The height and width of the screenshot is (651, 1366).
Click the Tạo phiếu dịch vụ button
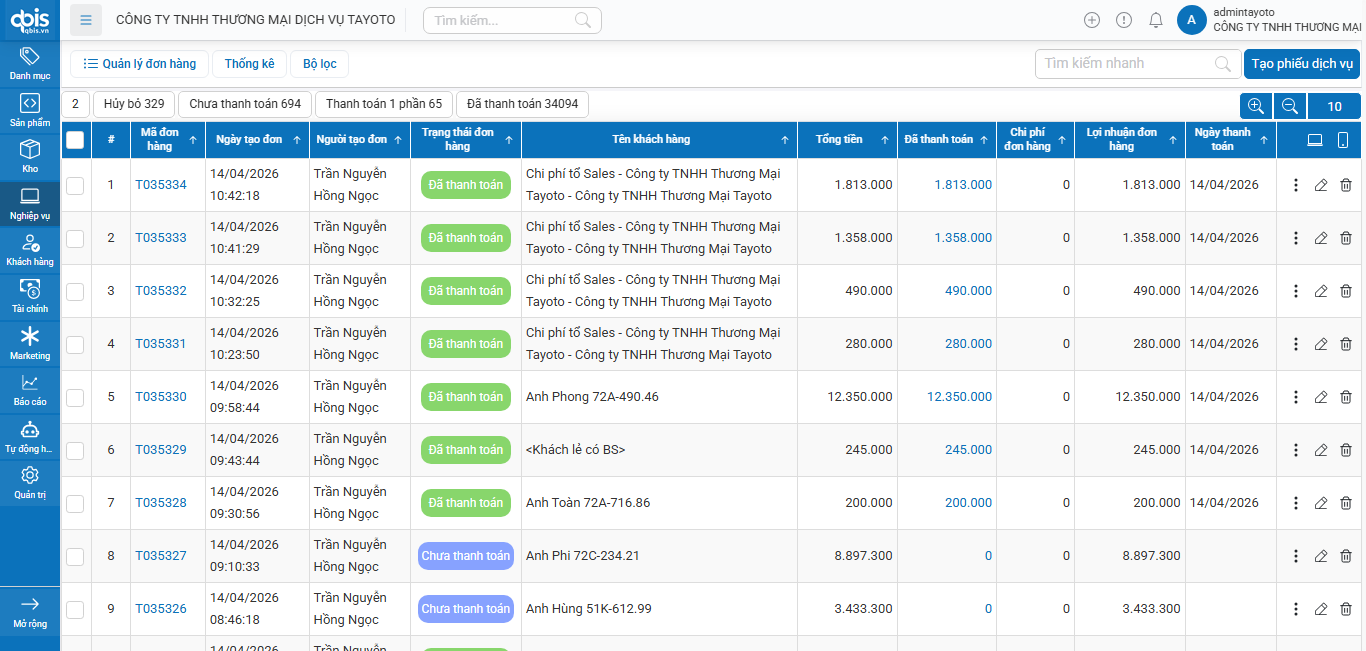[x=1301, y=64]
